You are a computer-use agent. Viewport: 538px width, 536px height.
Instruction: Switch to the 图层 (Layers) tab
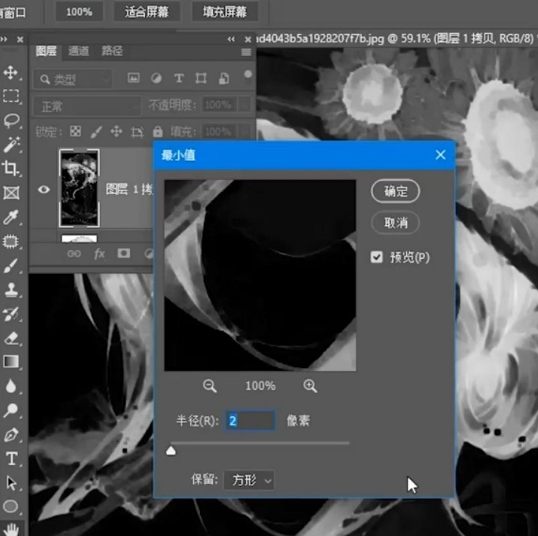click(46, 51)
